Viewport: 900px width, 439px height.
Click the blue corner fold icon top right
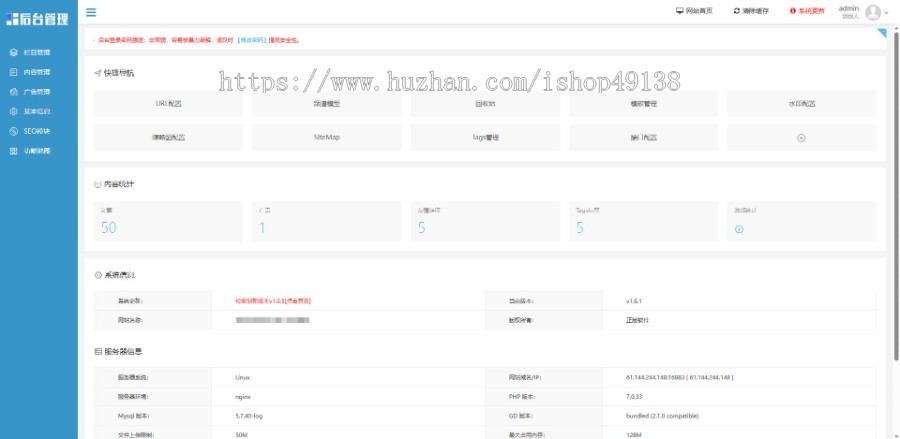click(x=882, y=33)
